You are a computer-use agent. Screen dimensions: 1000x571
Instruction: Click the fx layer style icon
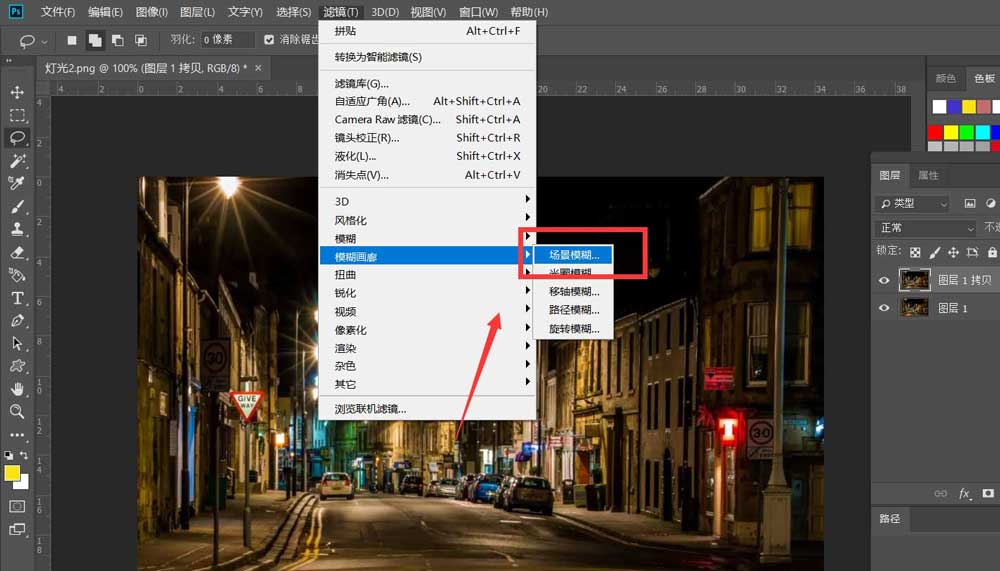tap(964, 493)
